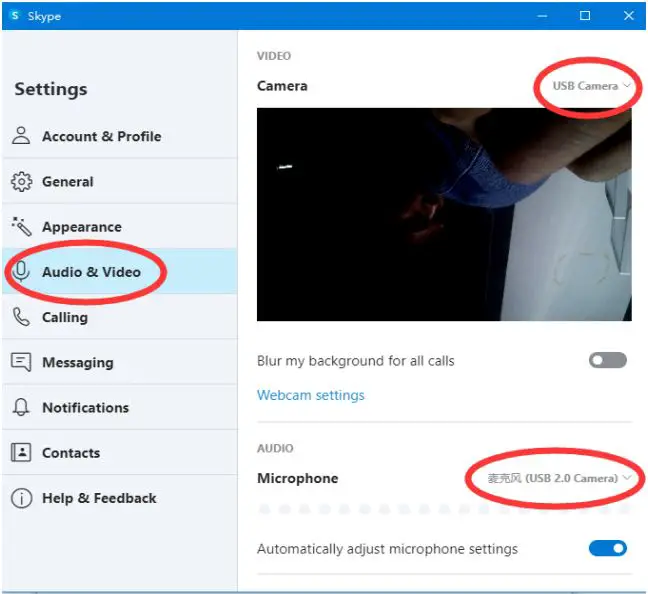
Task: Switch to Appearance settings
Action: tap(120, 227)
